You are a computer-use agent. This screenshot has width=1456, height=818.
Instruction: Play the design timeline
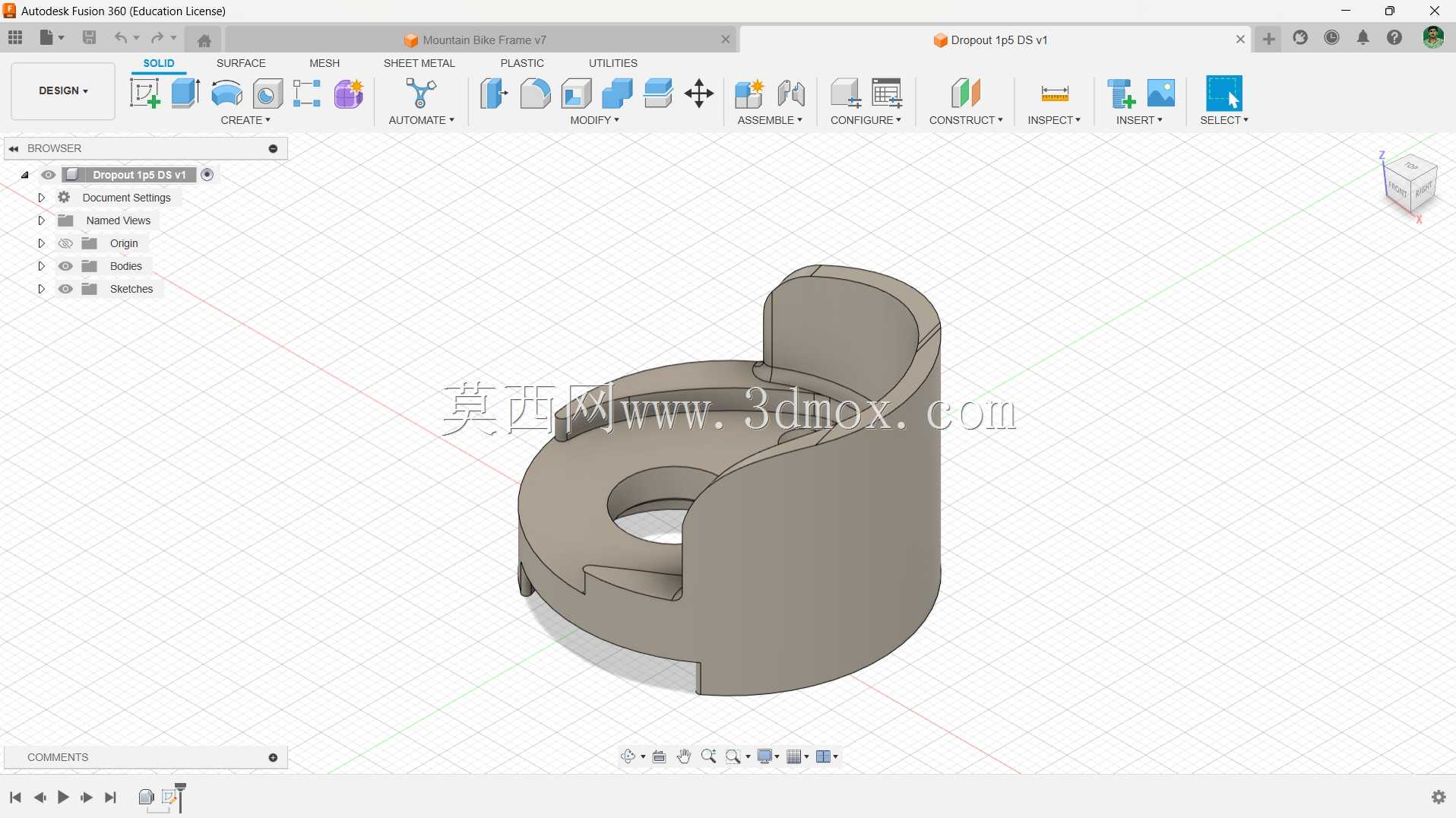(63, 797)
